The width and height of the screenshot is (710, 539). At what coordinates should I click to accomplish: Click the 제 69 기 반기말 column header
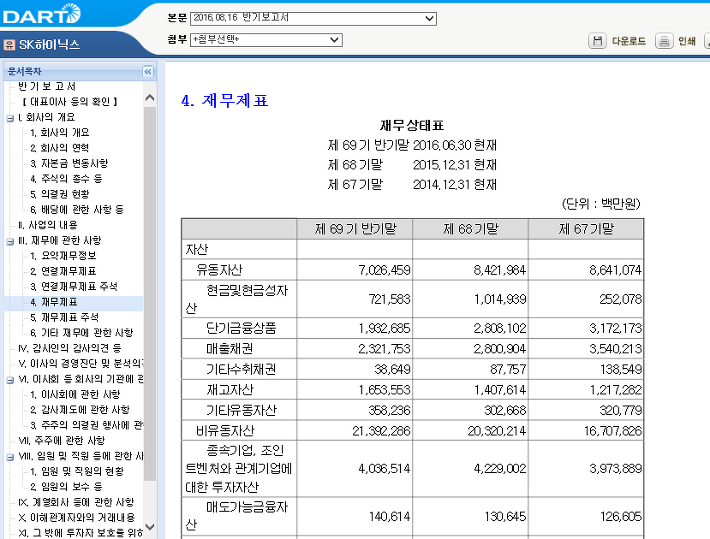(355, 229)
